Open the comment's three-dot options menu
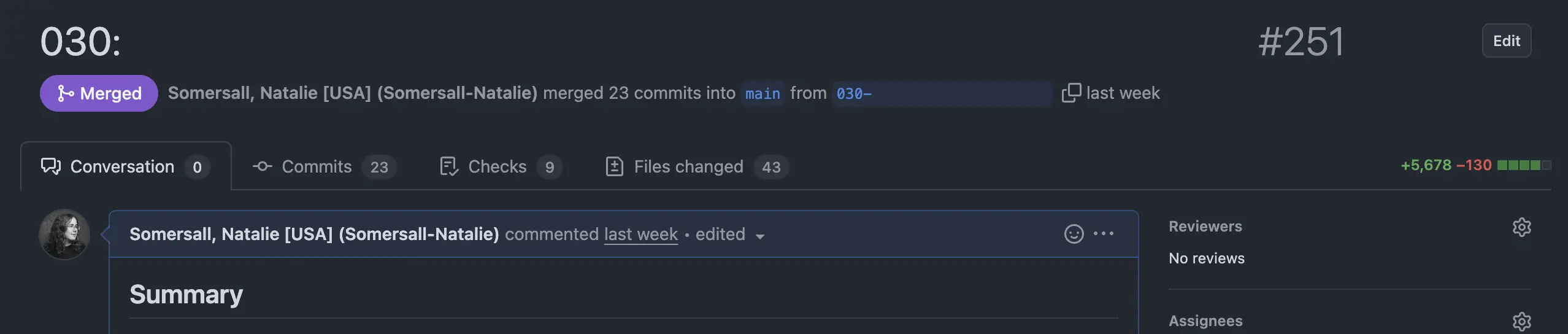This screenshot has height=334, width=1568. [x=1103, y=234]
